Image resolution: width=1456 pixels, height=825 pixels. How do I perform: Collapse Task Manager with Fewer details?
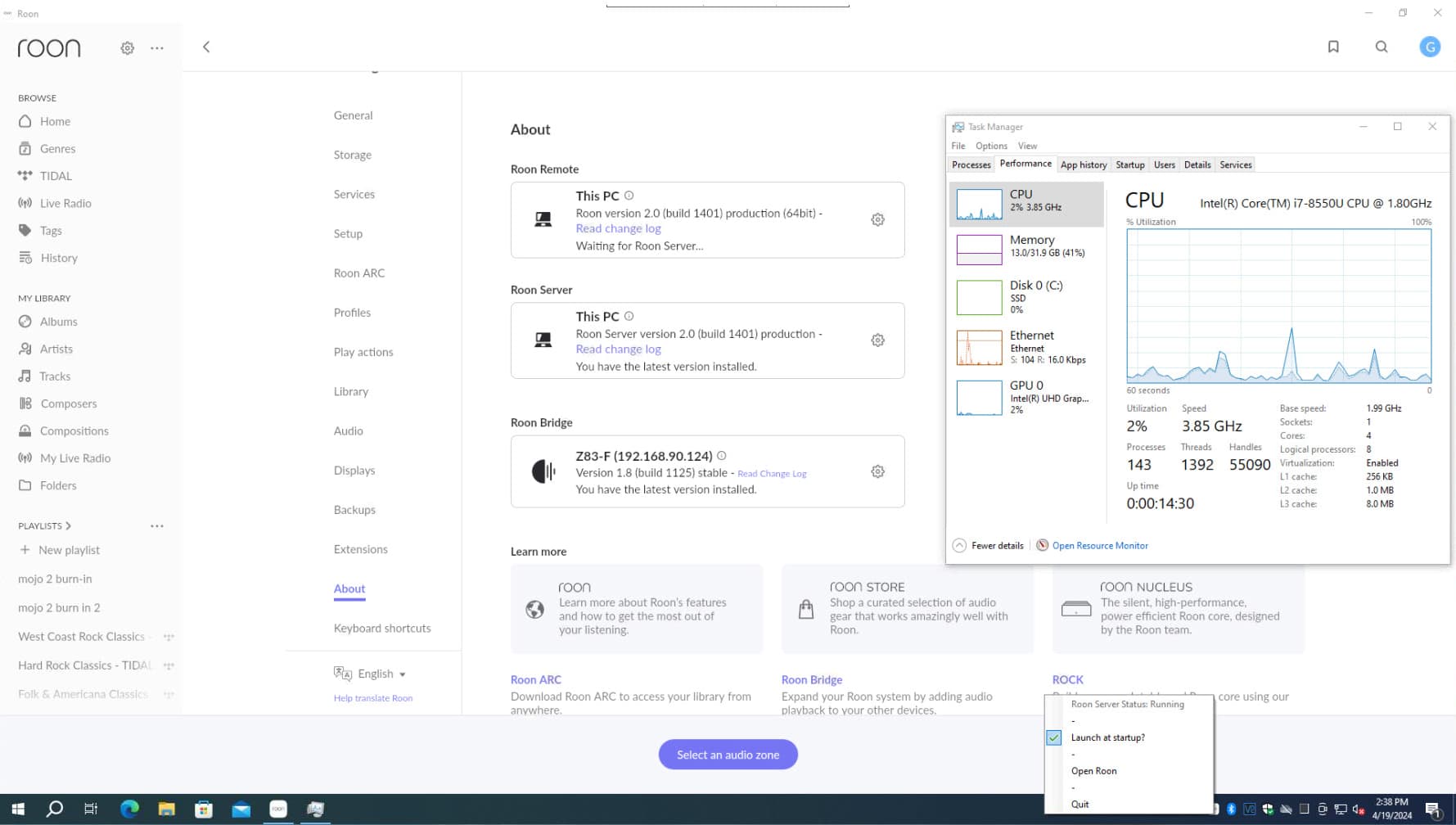[989, 545]
